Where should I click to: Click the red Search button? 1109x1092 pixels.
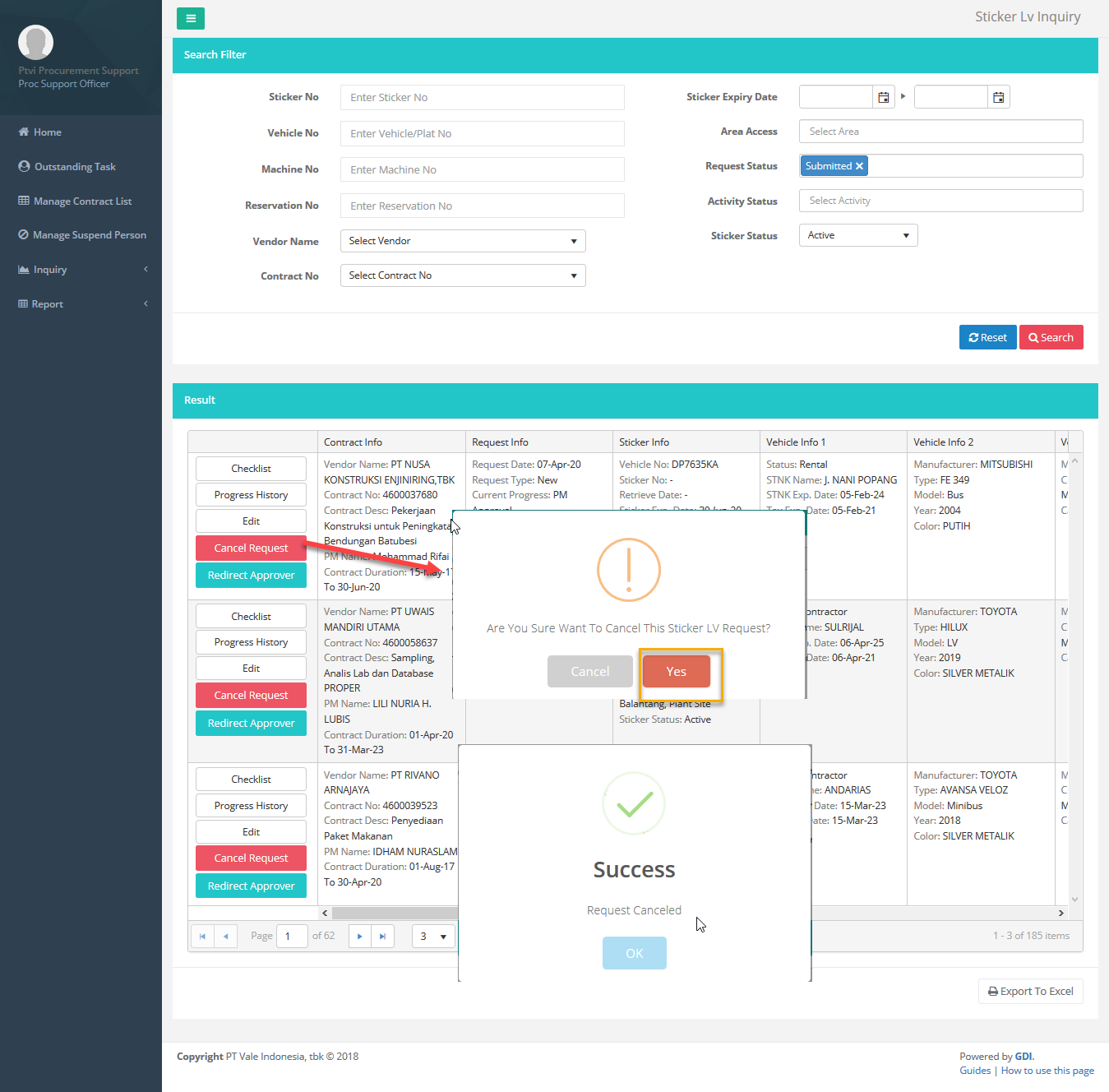(1051, 337)
